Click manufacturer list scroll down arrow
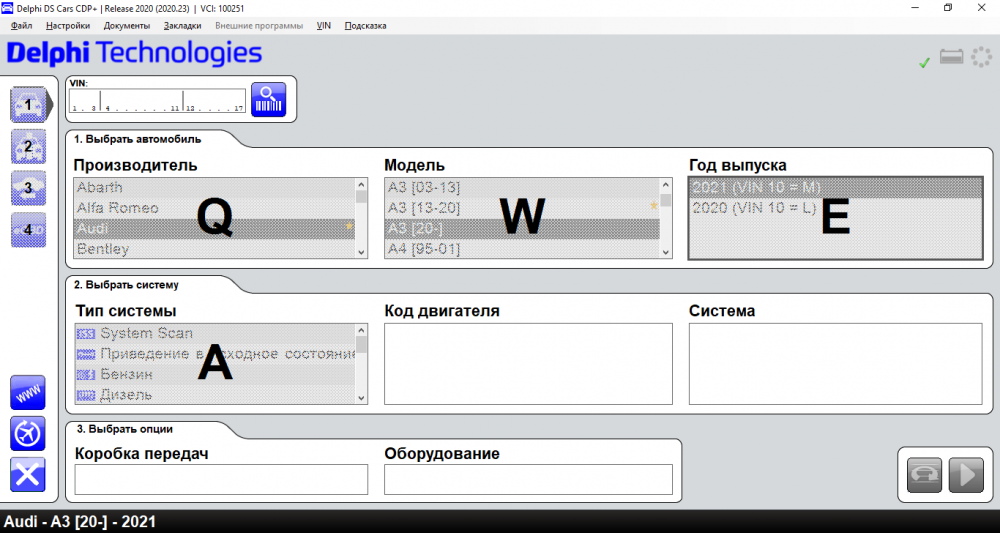Screen dimensions: 1000x533 (x=362, y=252)
